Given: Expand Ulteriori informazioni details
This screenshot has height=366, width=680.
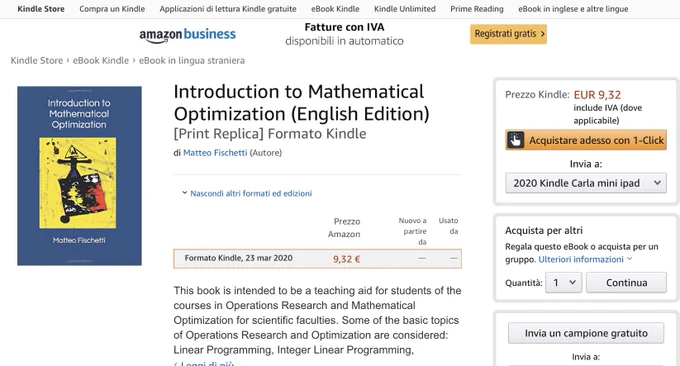Looking at the screenshot, I should 585,259.
